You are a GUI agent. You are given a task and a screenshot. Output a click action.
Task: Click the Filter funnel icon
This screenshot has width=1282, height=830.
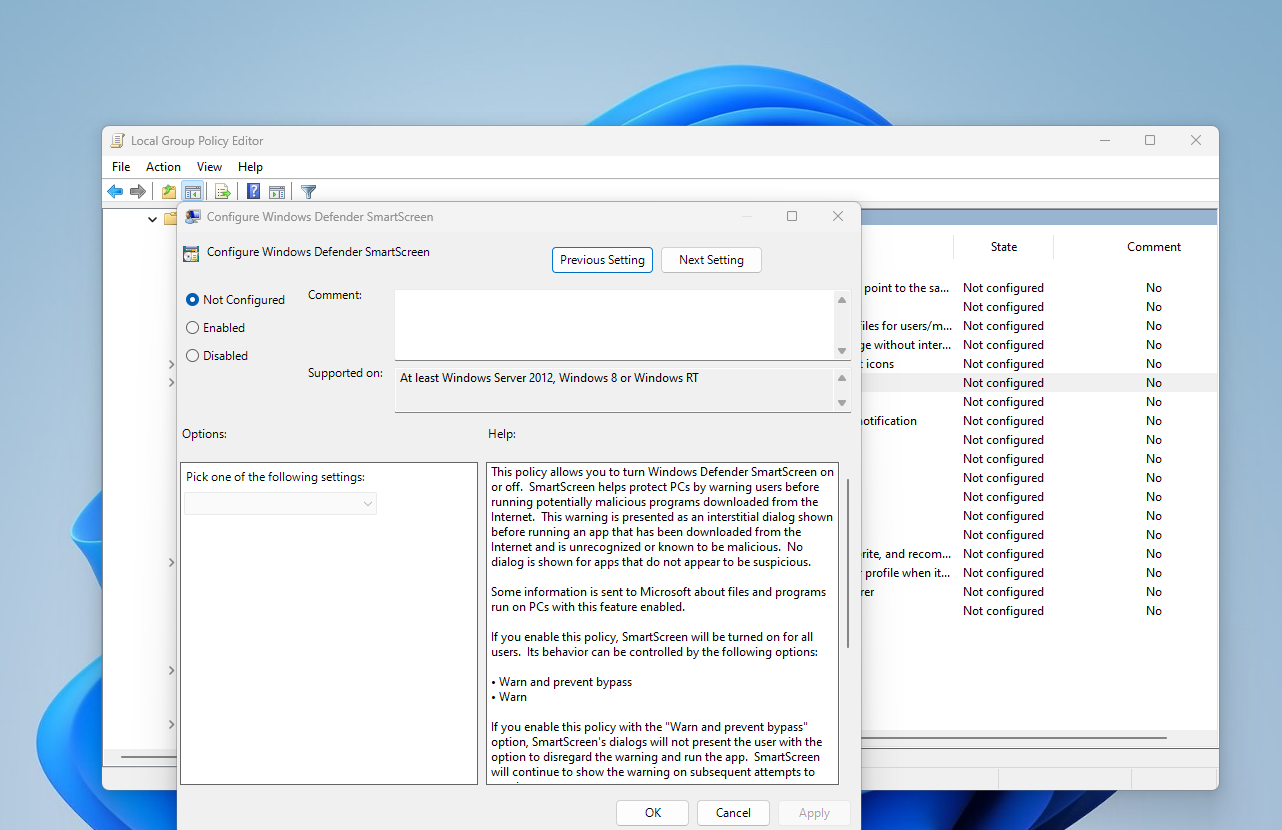tap(309, 191)
